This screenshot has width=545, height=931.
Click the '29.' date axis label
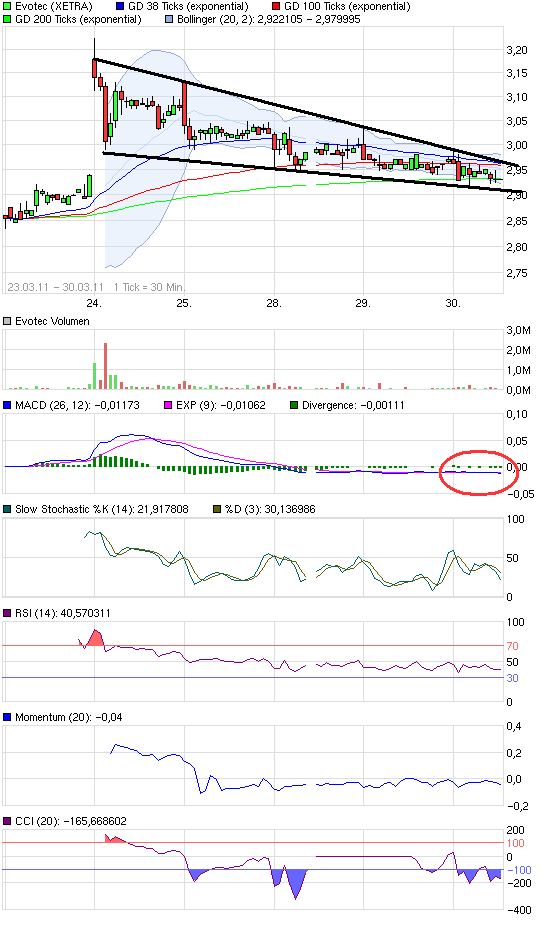click(363, 303)
